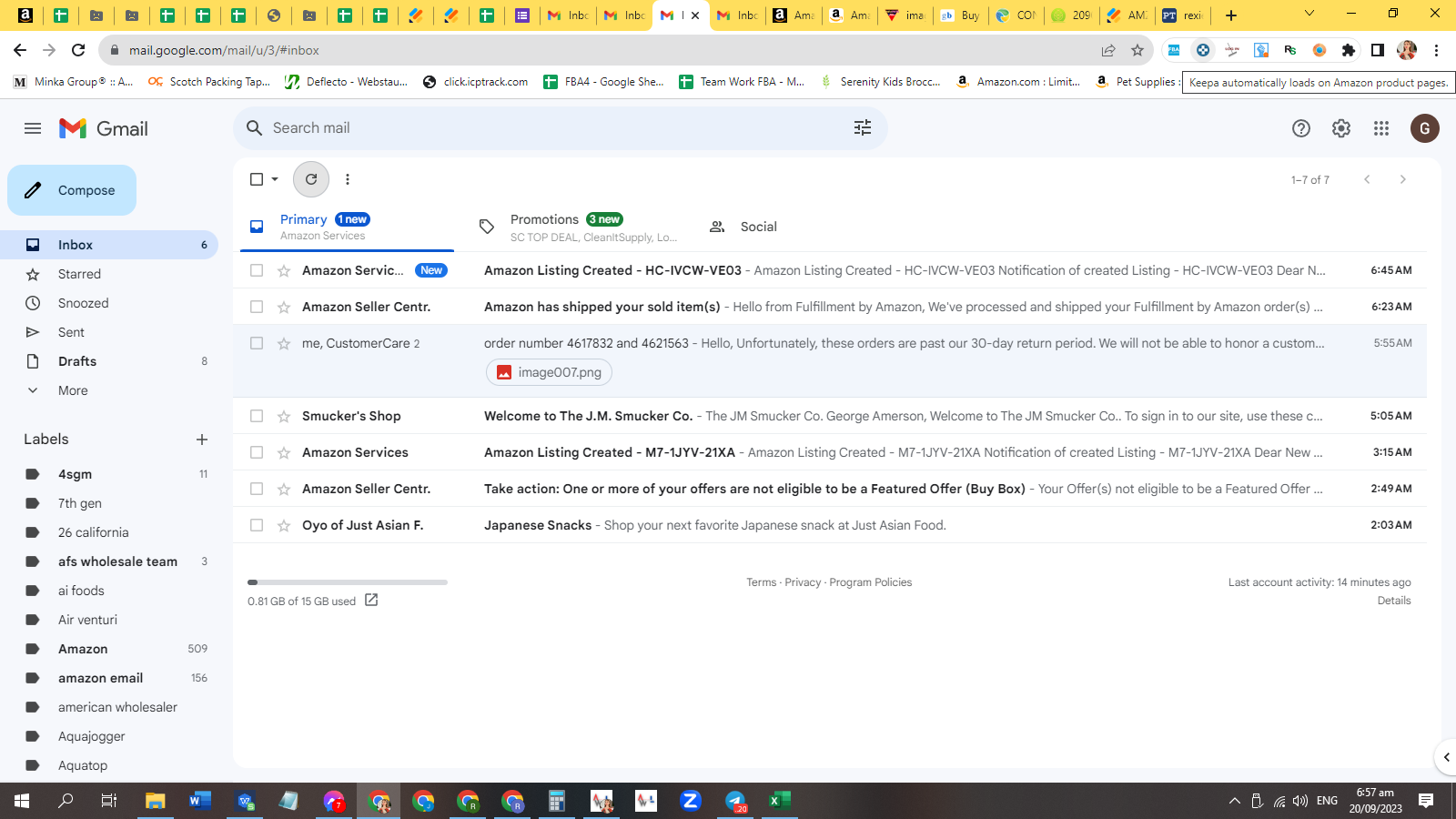Select the Amazon has shipped email checkbox

pos(257,307)
